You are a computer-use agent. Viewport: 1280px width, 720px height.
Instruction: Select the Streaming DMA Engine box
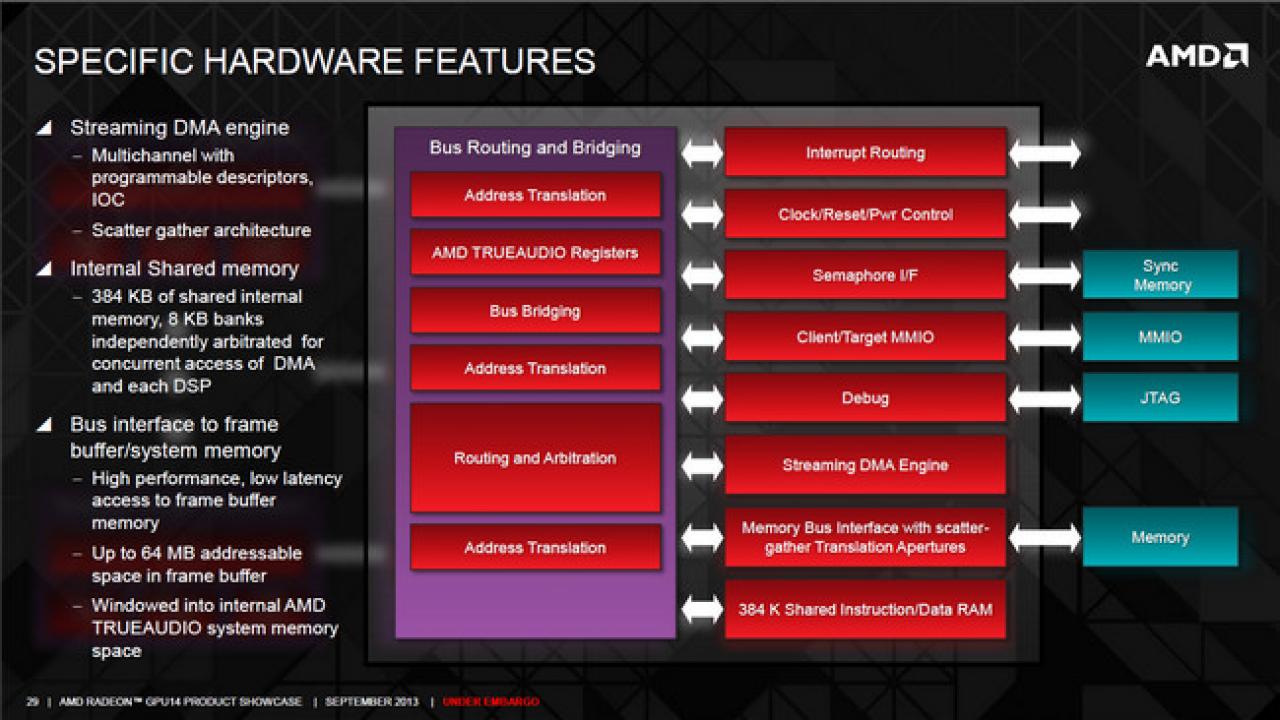(865, 465)
